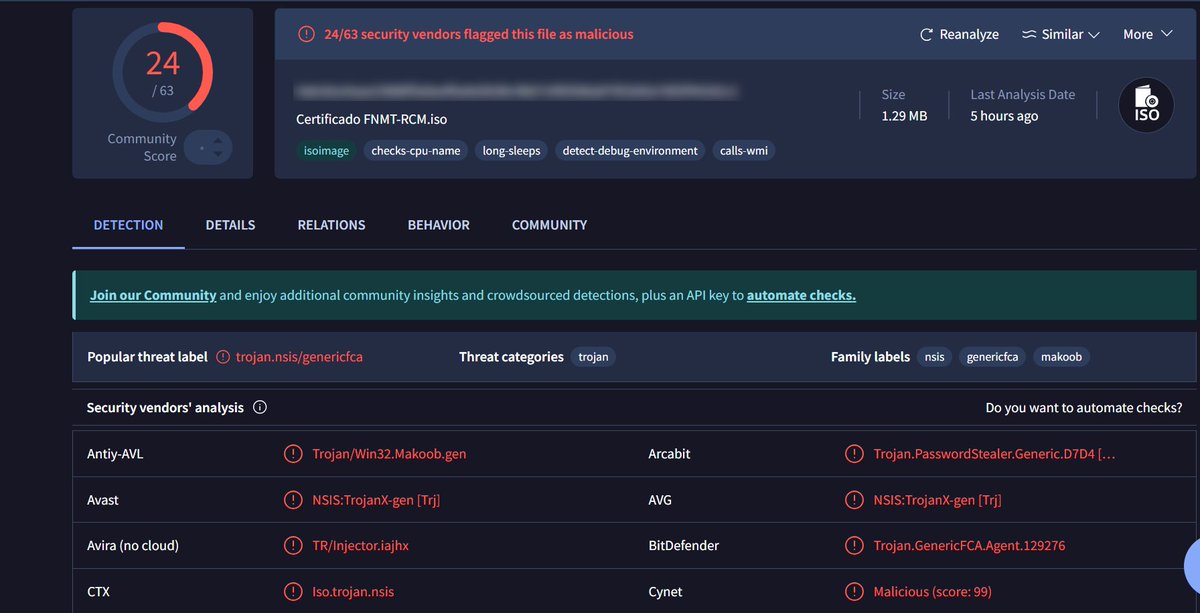Open the More dropdown menu
This screenshot has height=613, width=1200.
click(x=1146, y=34)
